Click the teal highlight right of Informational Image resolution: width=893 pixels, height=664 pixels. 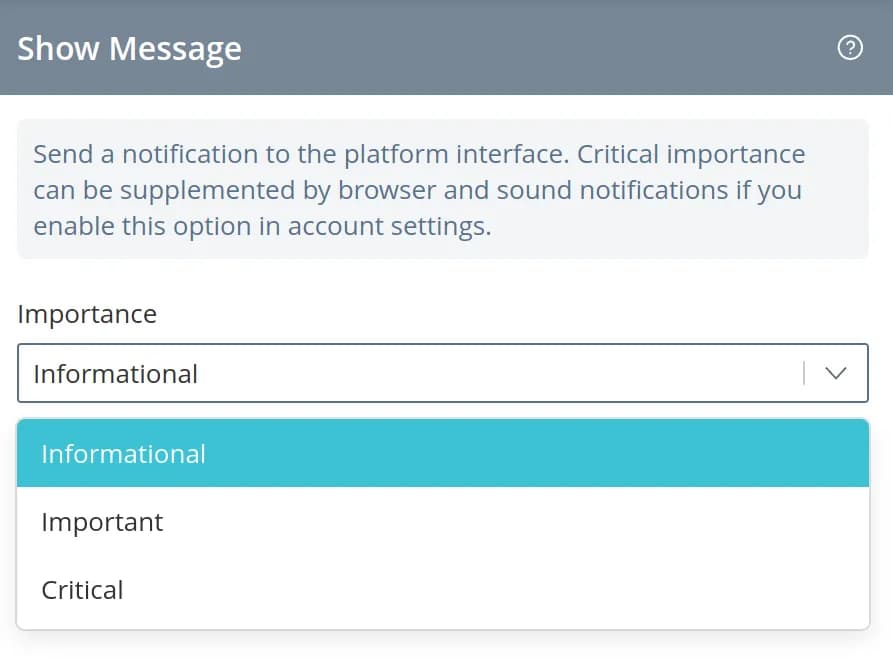[x=540, y=453]
